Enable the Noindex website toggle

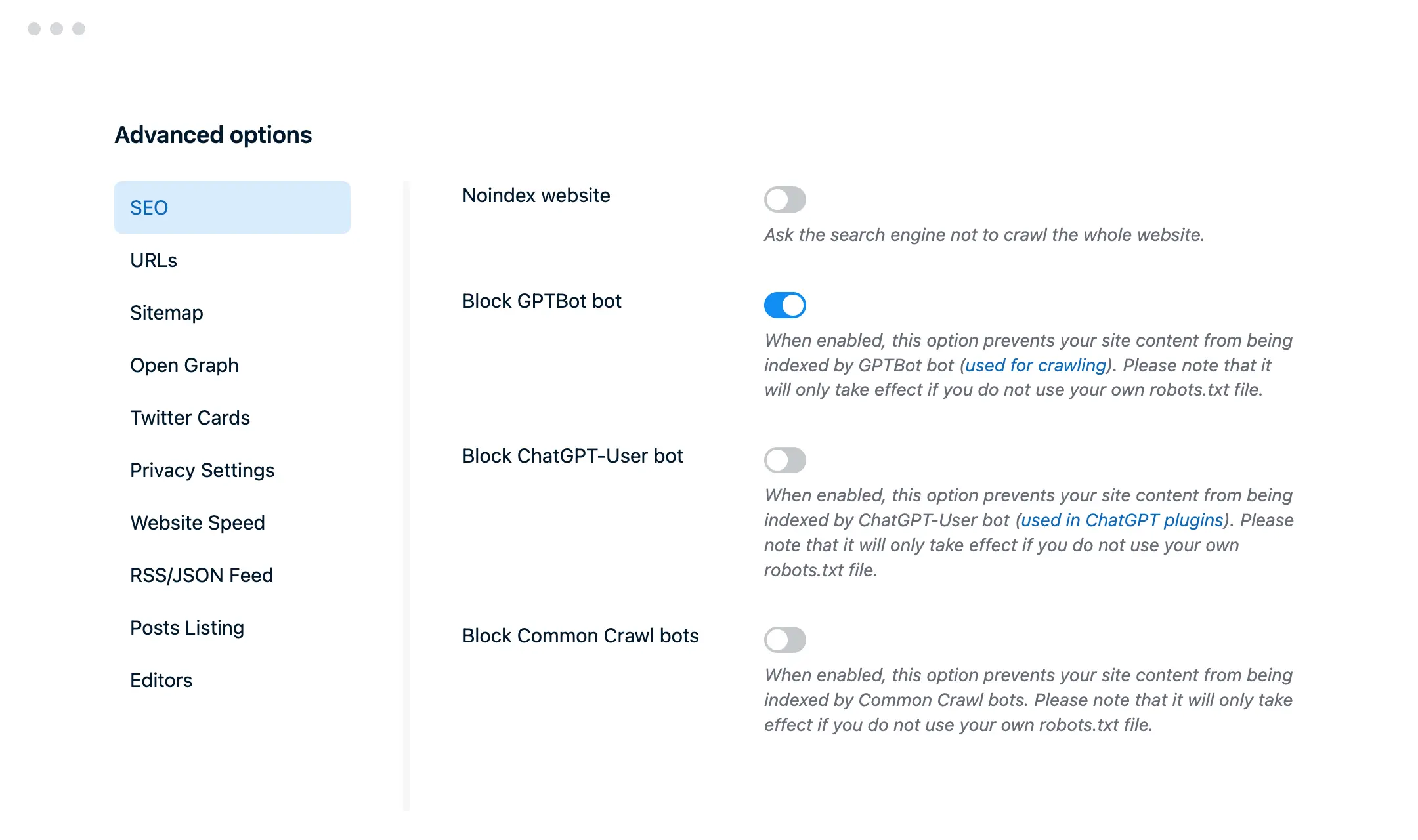pos(785,199)
